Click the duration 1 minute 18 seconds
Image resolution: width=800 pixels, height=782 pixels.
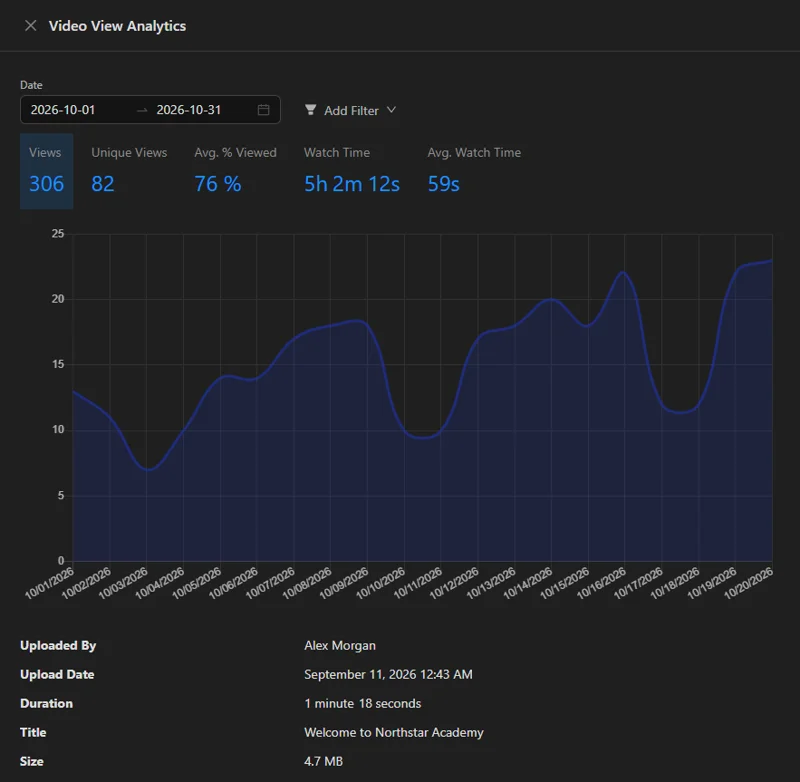coord(363,703)
